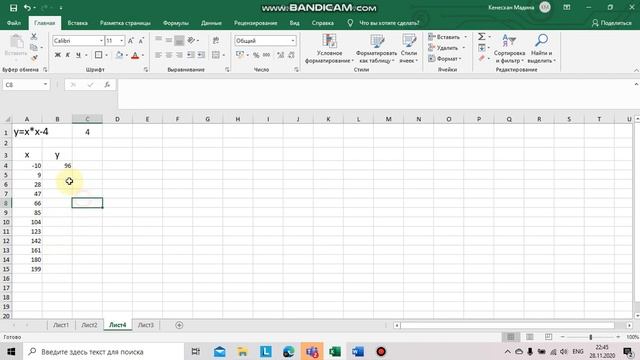Click the accounting currency format icon
Image resolution: width=640 pixels, height=360 pixels.
[240, 55]
